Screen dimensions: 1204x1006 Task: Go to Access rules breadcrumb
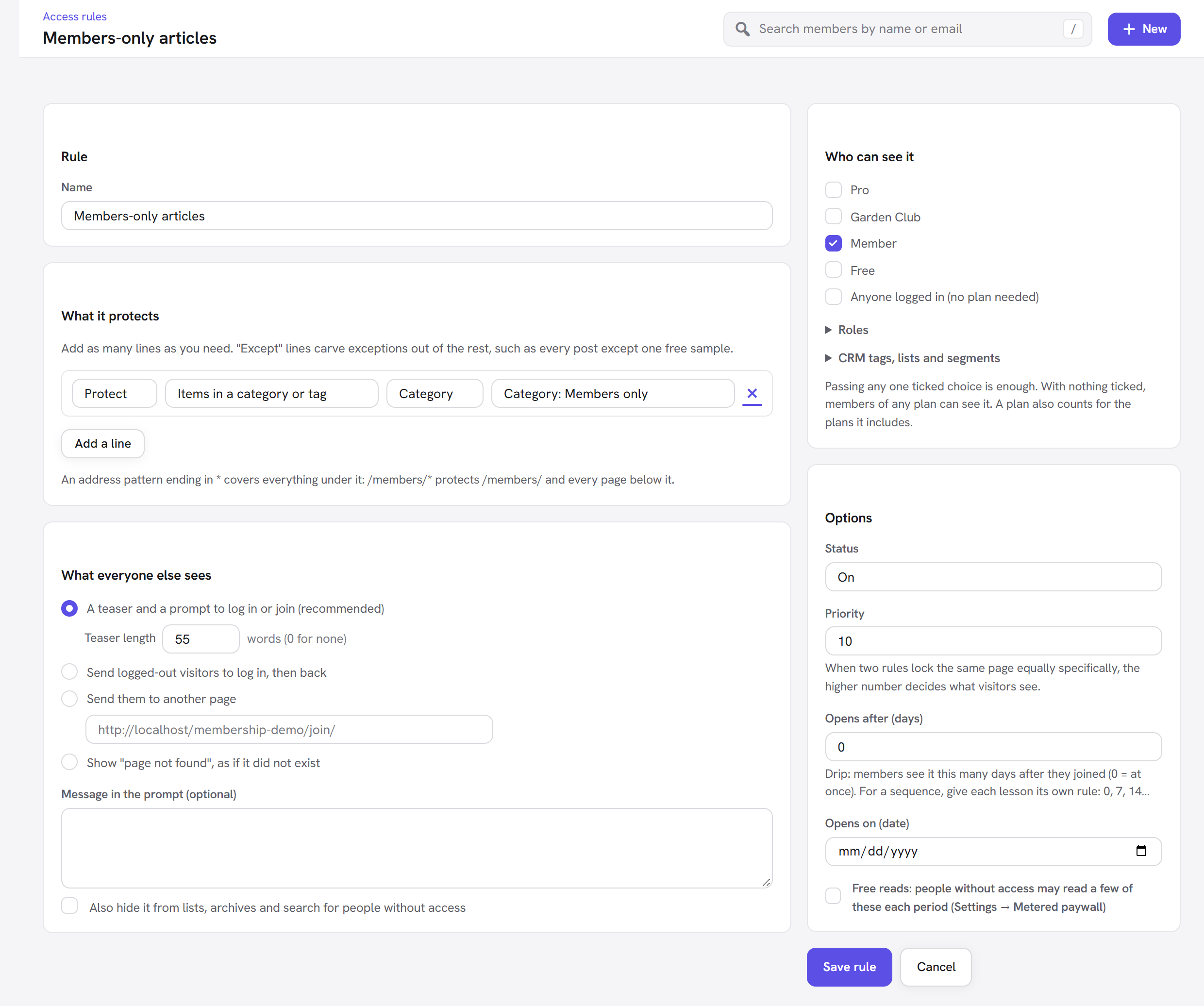(x=75, y=17)
